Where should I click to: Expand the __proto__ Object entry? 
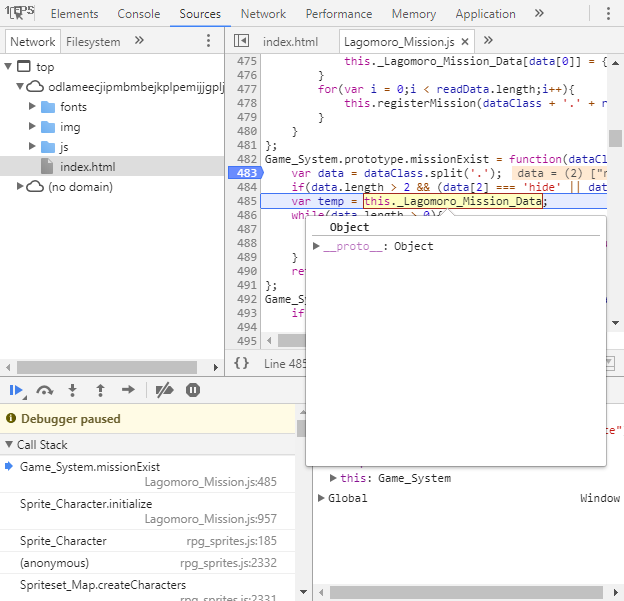[316, 246]
